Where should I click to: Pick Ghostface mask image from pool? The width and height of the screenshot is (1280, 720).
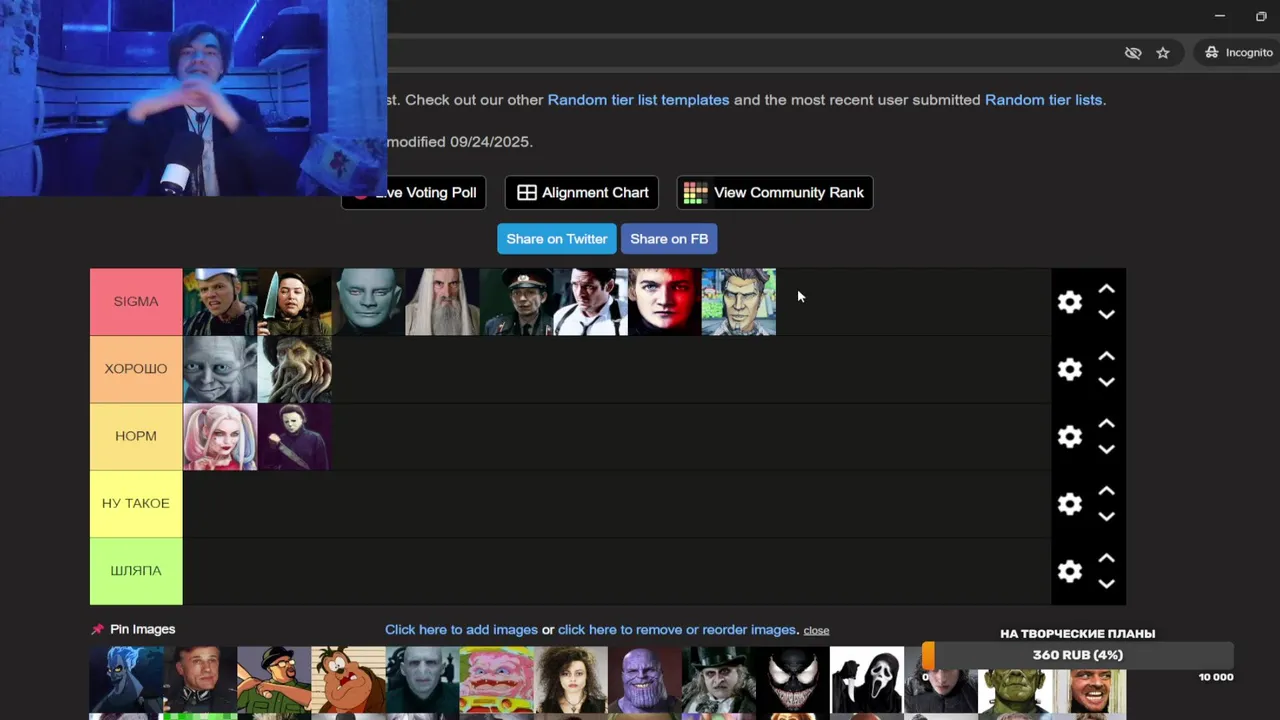[866, 679]
